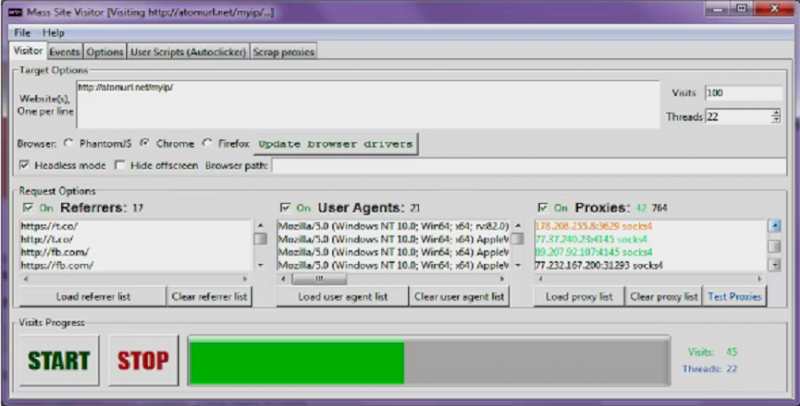Toggle Hide offscreen checkbox

120,165
